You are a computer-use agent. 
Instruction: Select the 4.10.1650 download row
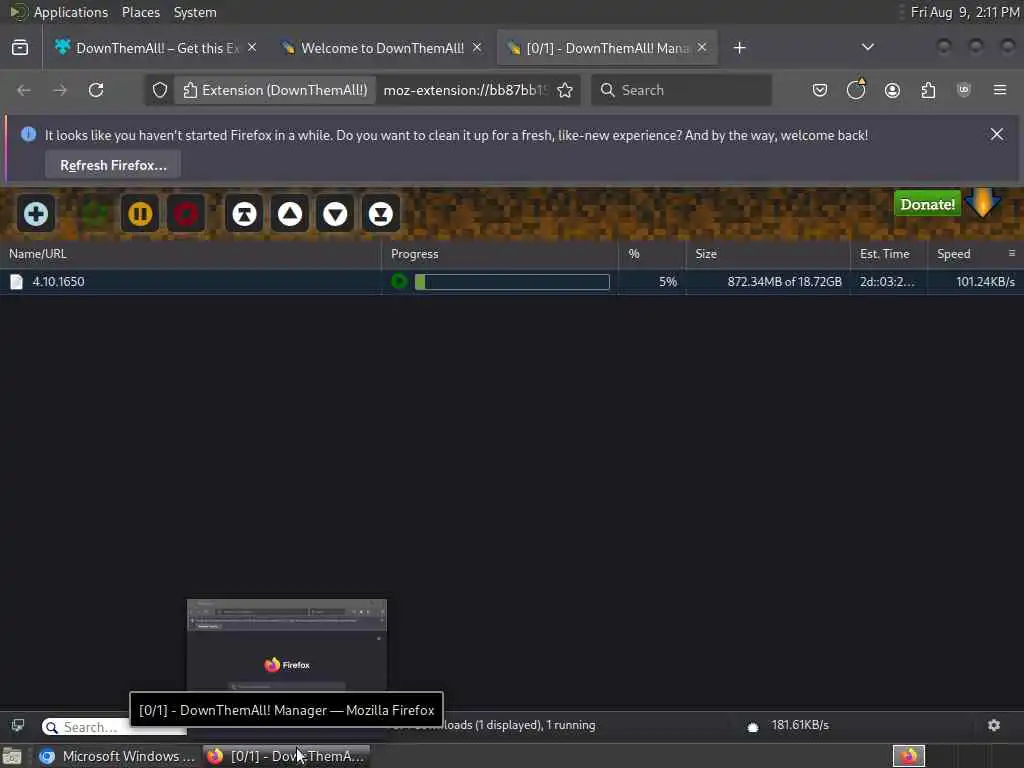pos(512,281)
